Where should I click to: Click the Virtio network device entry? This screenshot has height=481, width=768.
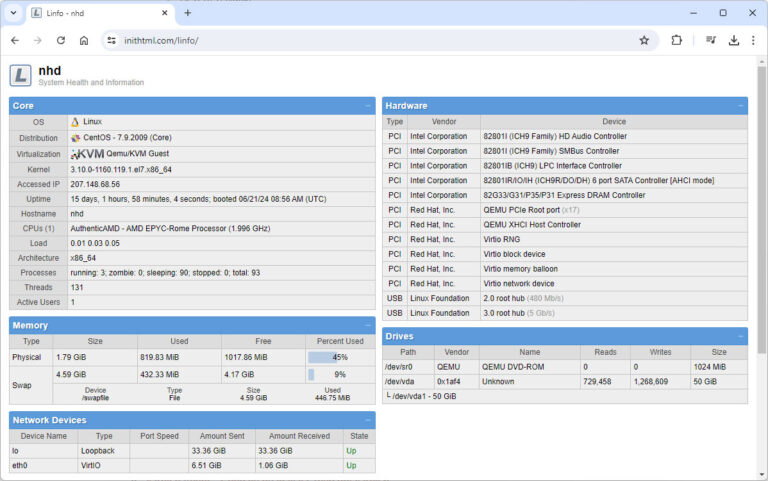pos(519,283)
